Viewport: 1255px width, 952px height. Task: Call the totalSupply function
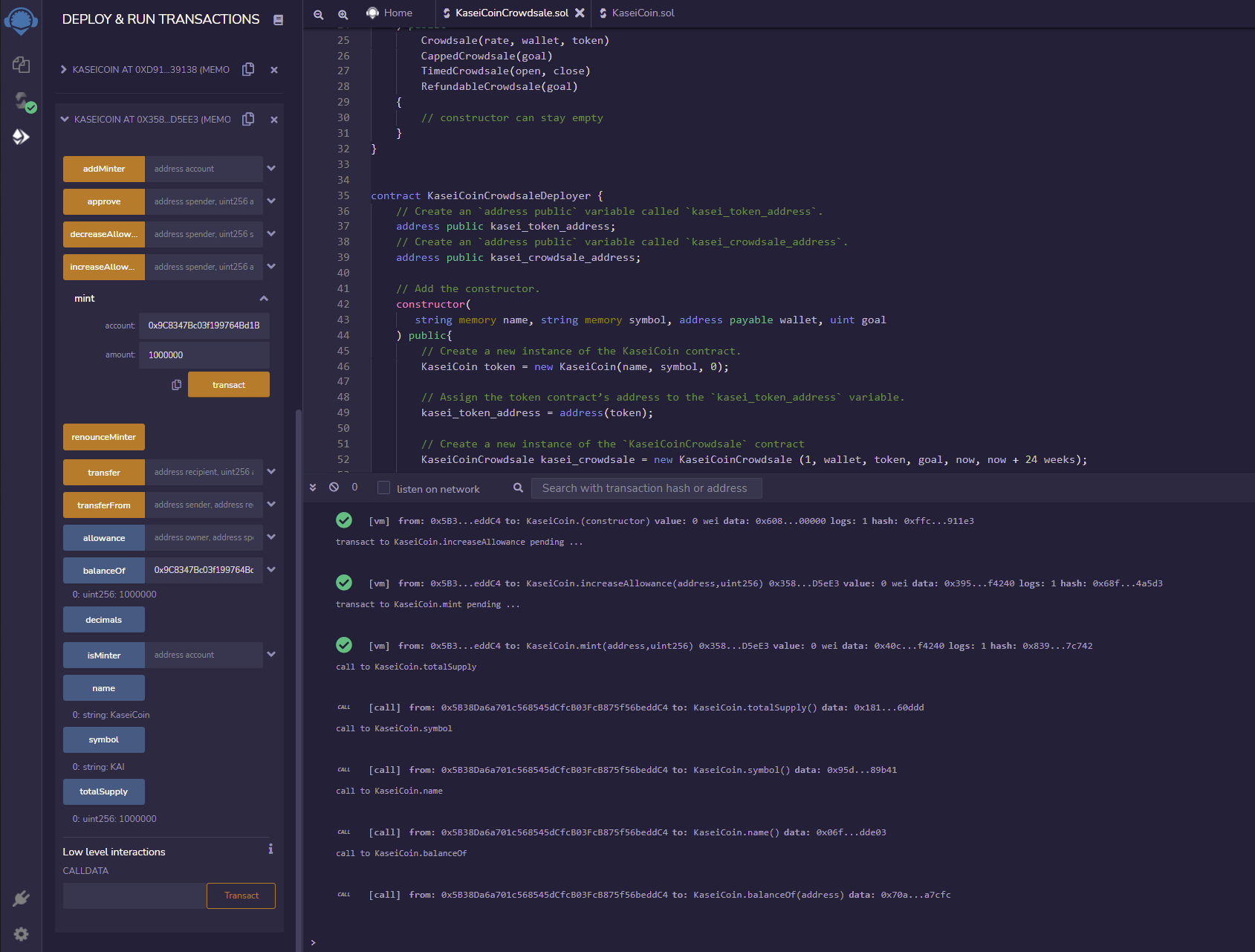point(103,791)
